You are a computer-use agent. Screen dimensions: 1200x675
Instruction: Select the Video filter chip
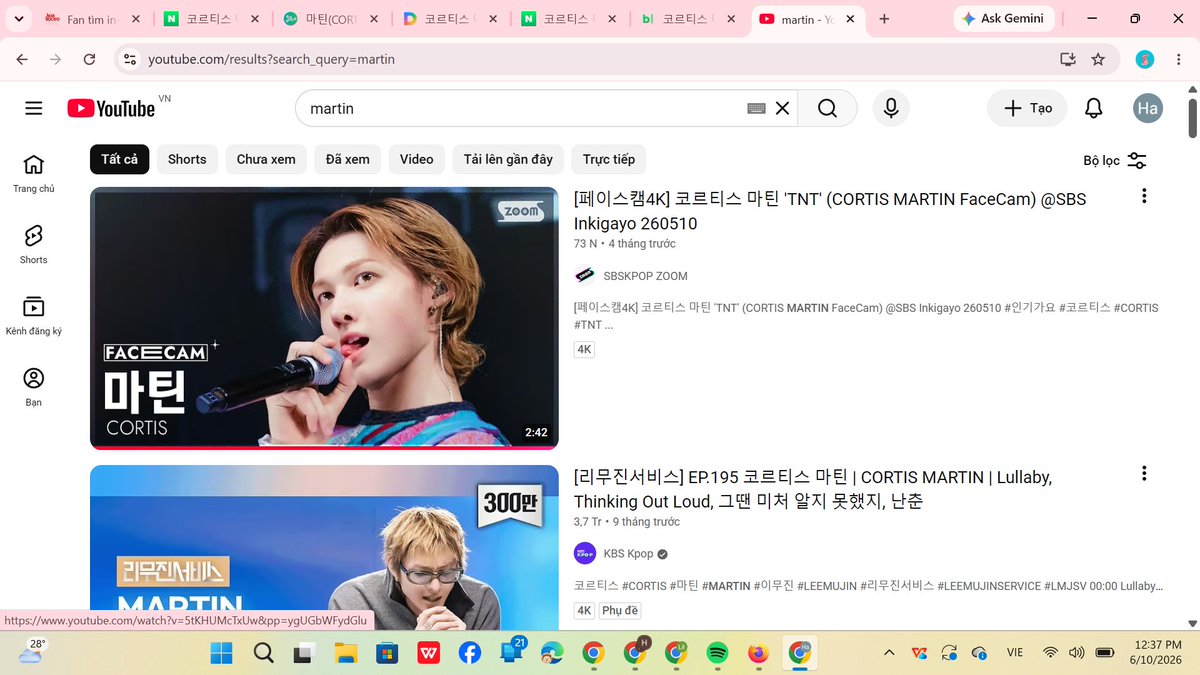point(417,159)
